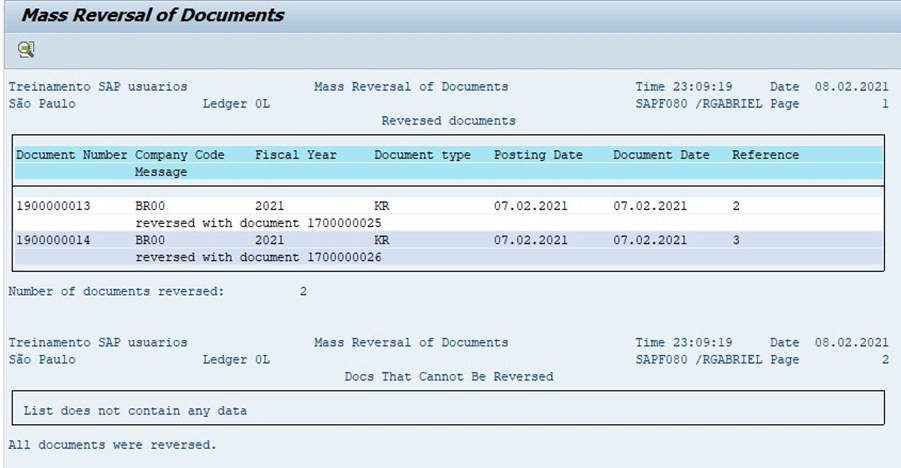Click the Document Number column header
The width and height of the screenshot is (901, 468).
pos(71,155)
